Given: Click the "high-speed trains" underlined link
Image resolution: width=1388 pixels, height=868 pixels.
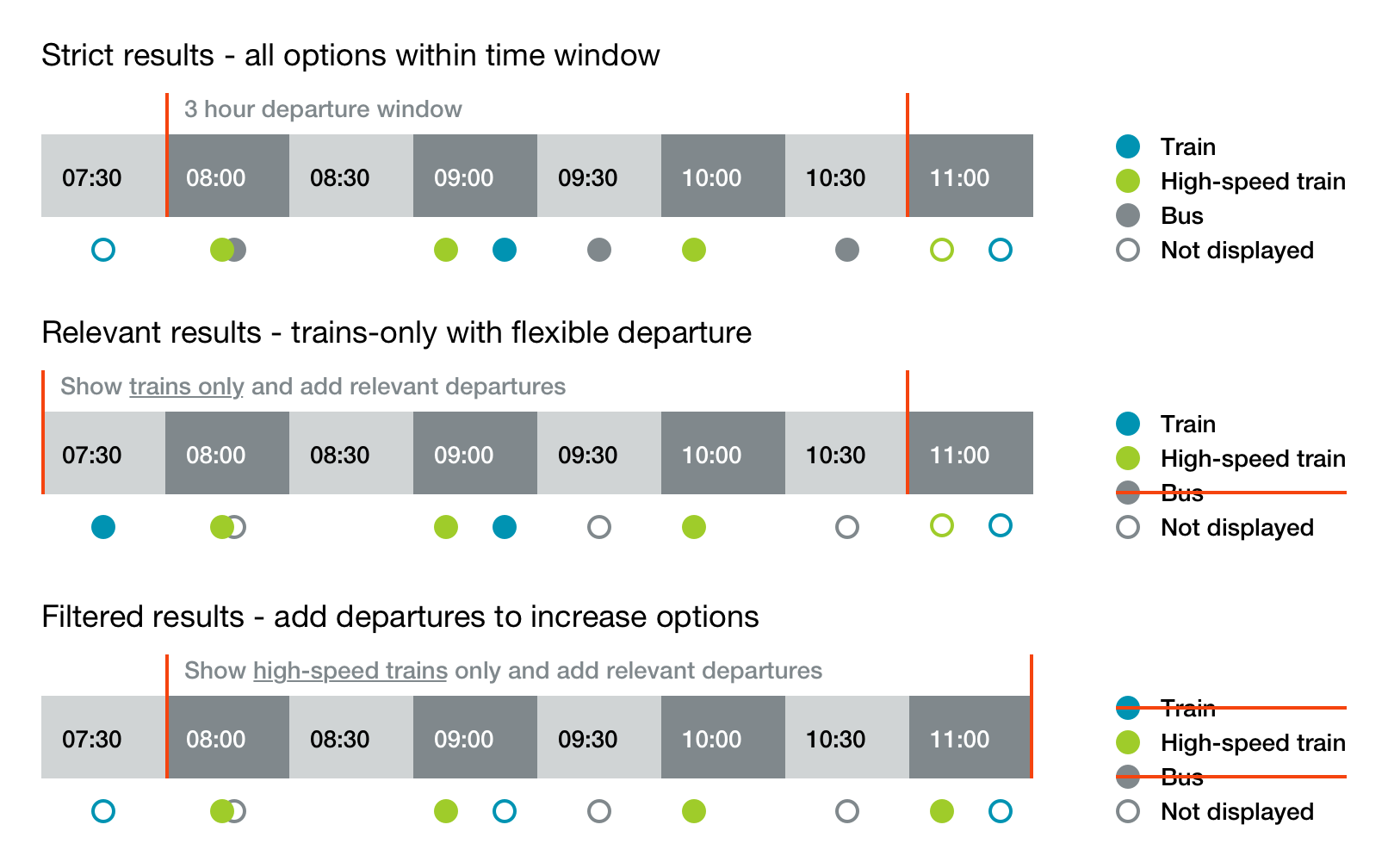Looking at the screenshot, I should point(350,671).
